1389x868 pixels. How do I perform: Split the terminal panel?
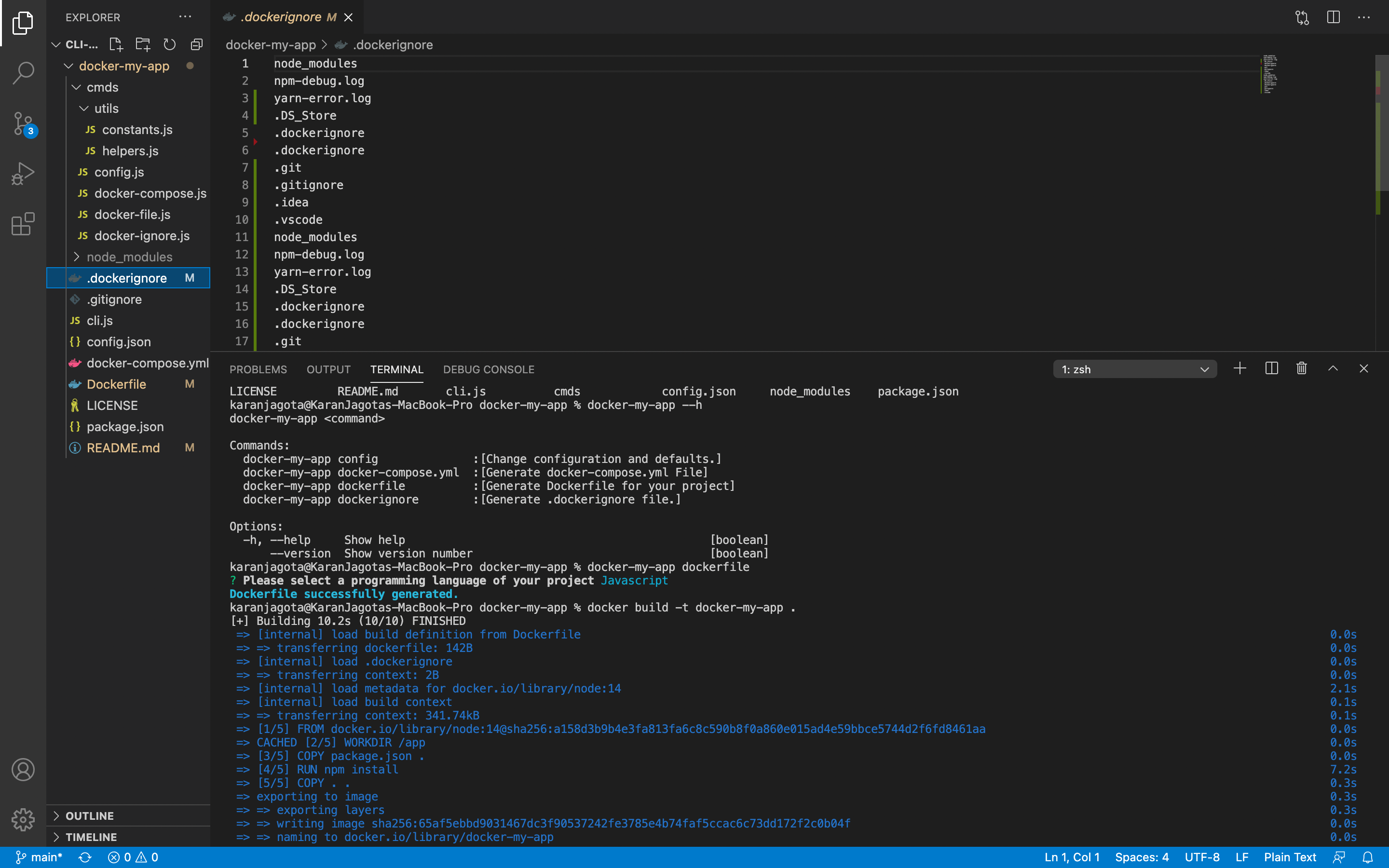1271,368
